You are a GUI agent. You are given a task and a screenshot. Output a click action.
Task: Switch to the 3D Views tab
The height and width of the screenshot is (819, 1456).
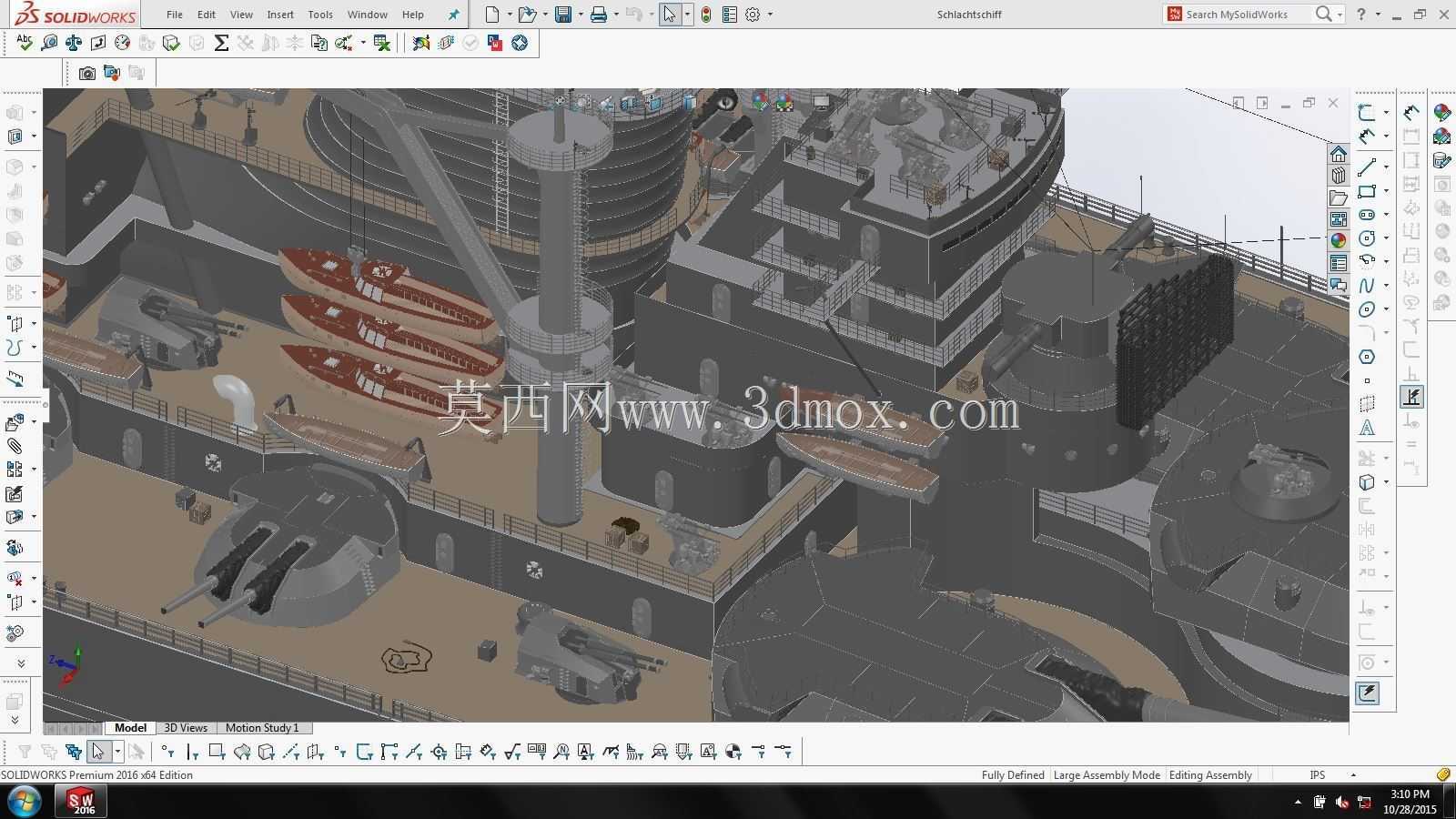point(186,728)
